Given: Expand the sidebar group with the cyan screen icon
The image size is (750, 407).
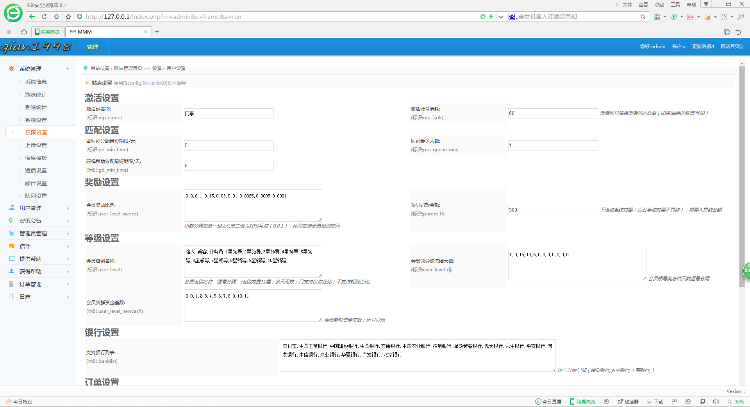Looking at the screenshot, I should click(67, 259).
